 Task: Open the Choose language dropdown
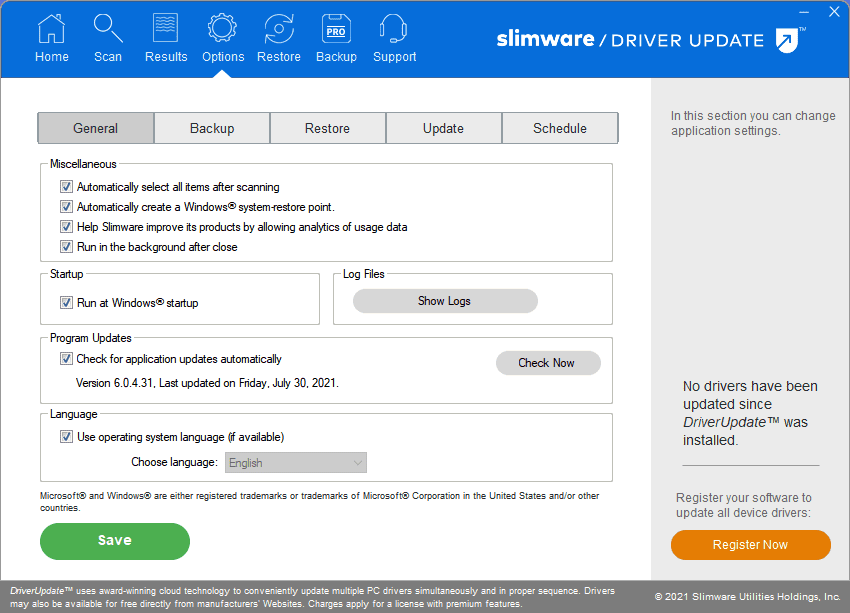296,463
